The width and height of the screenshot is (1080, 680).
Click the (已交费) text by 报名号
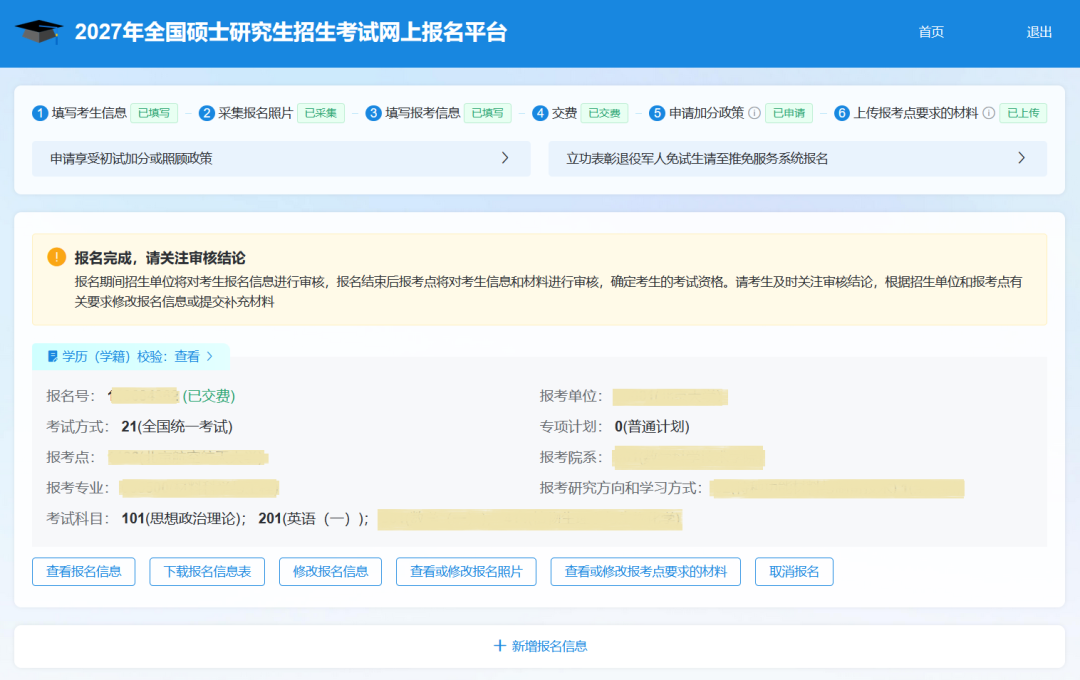click(x=209, y=396)
